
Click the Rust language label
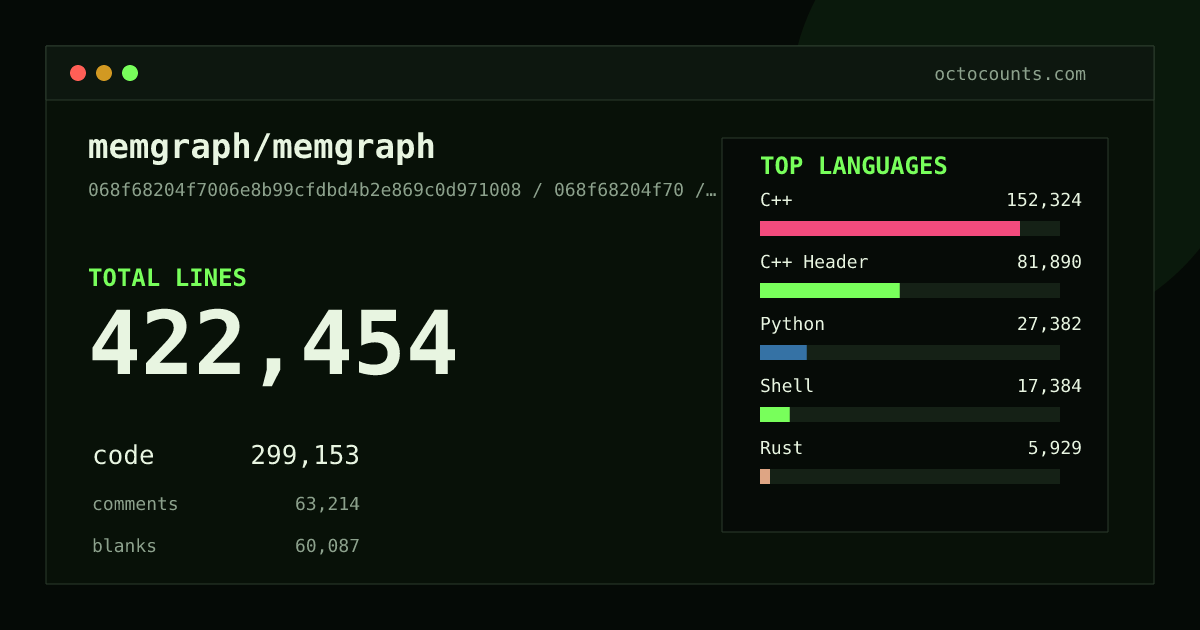coord(781,448)
